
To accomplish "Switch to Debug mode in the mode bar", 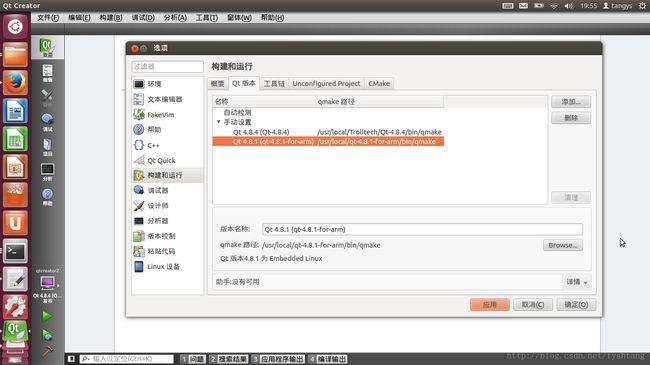I will (x=47, y=122).
